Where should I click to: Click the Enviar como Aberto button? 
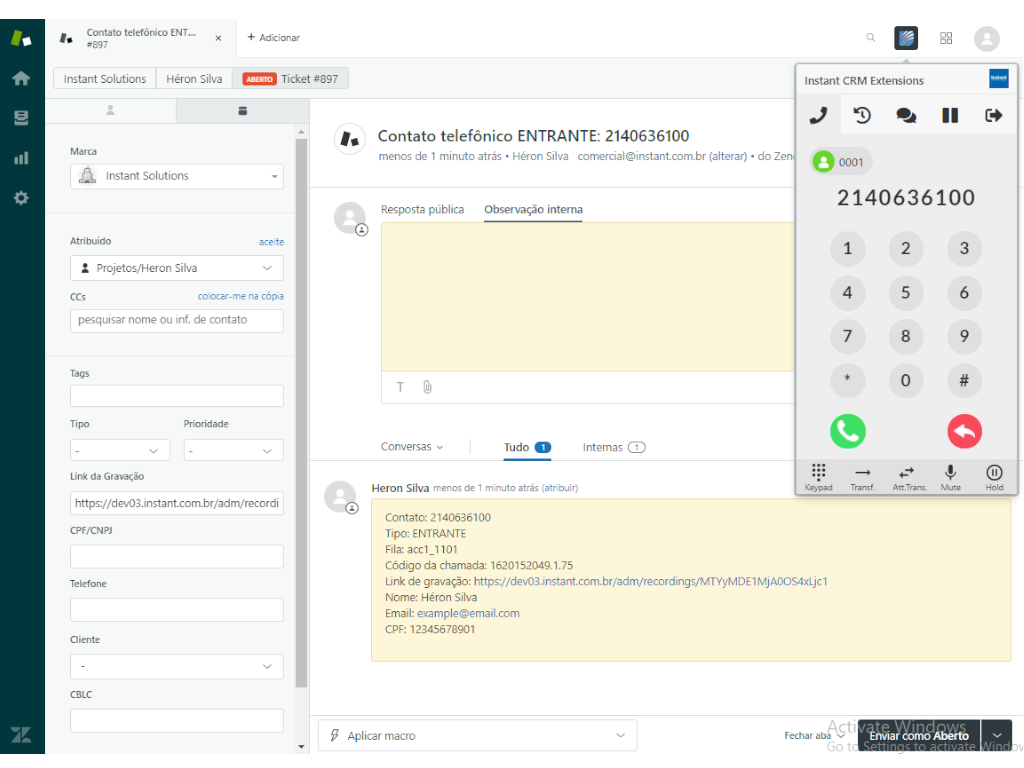918,736
